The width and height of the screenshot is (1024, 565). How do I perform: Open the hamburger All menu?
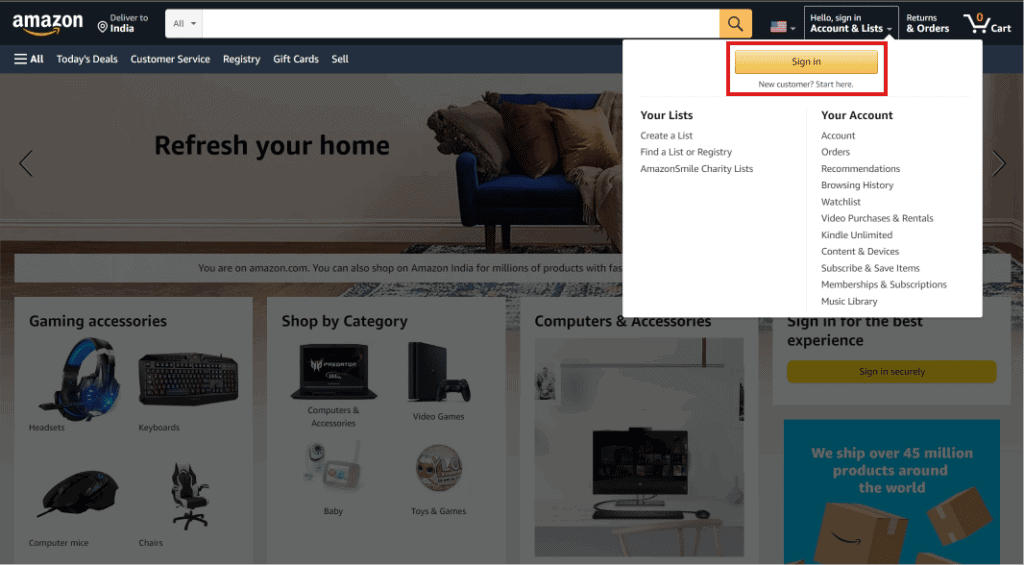[29, 59]
